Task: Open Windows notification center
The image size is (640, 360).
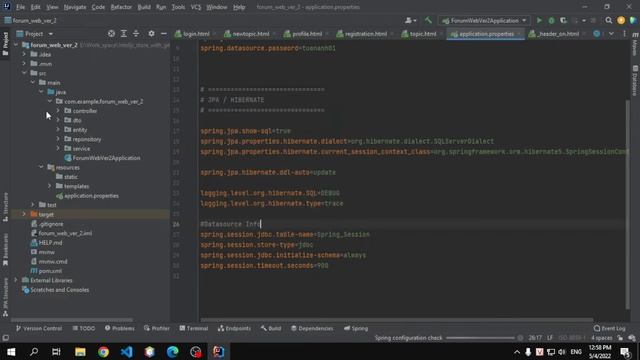Action: pyautogui.click(x=625, y=351)
